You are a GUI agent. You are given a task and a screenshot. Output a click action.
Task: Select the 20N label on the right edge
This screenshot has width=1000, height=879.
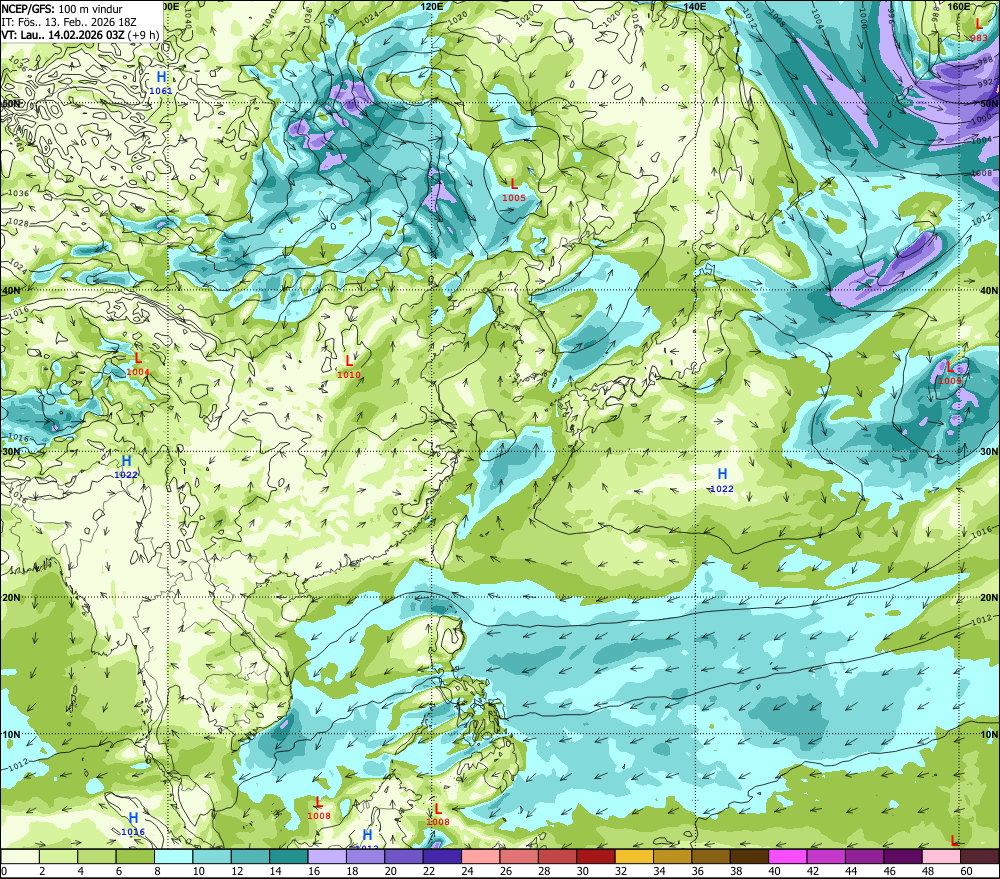click(x=989, y=598)
